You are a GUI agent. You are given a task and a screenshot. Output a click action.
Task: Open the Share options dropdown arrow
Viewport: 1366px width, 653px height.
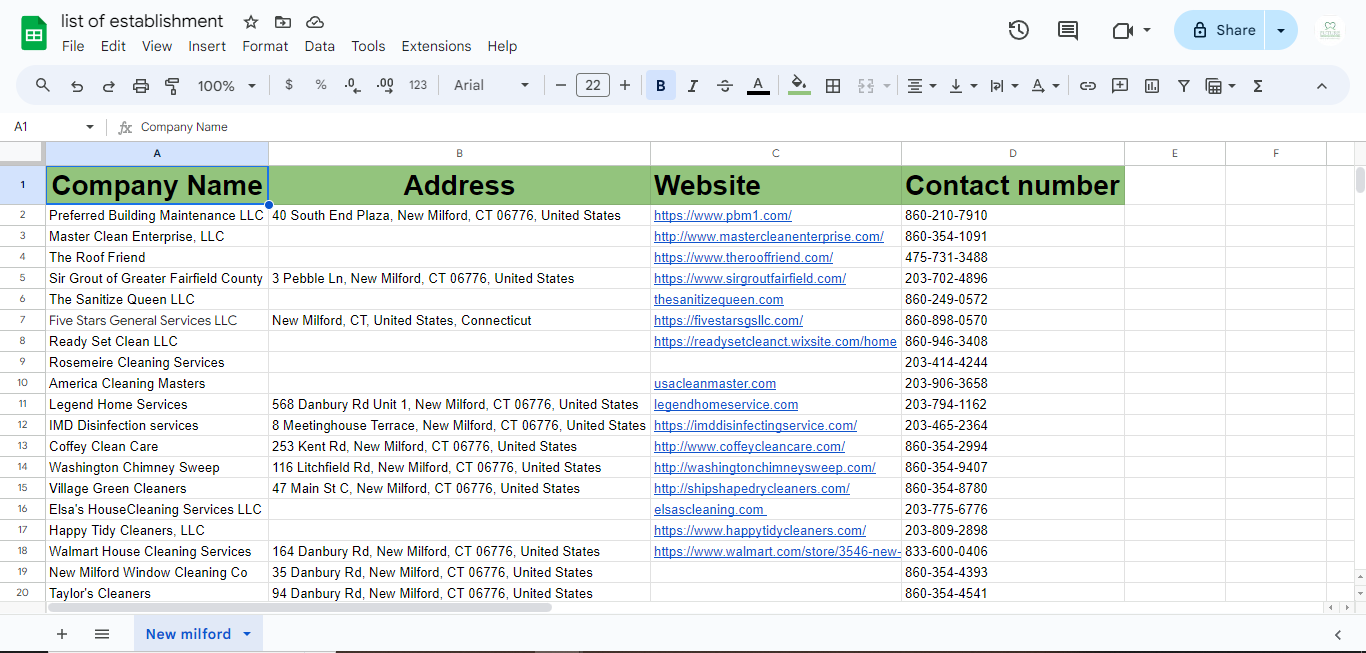pyautogui.click(x=1281, y=30)
